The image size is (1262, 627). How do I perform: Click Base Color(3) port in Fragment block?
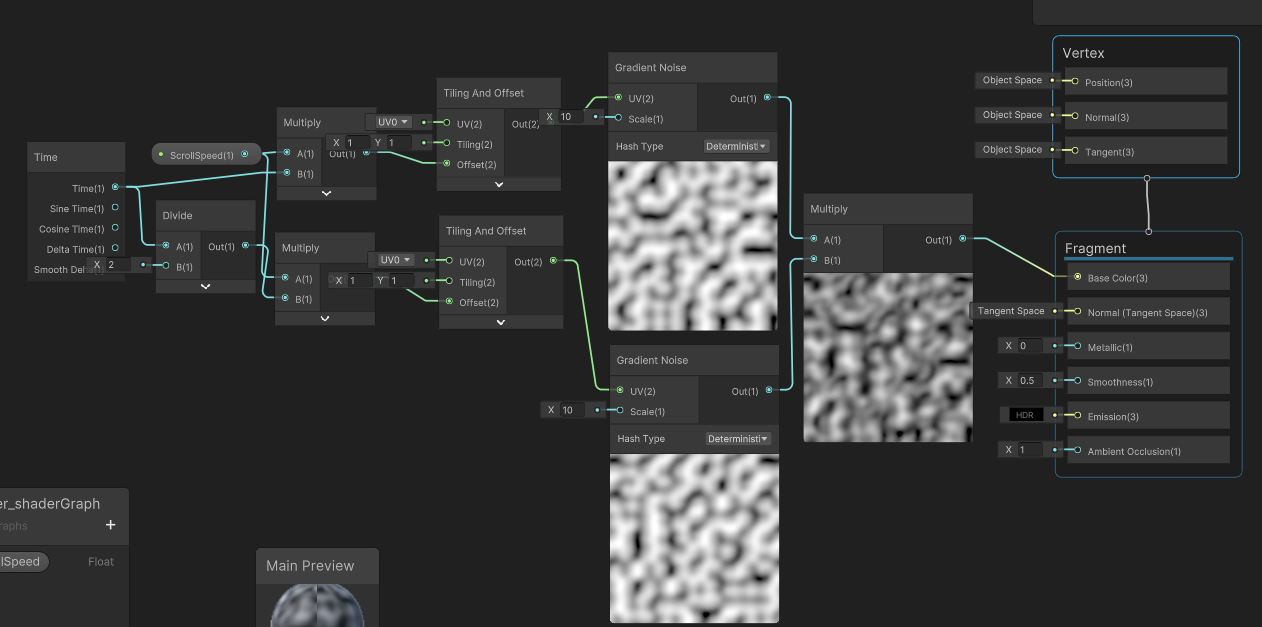click(x=1077, y=277)
